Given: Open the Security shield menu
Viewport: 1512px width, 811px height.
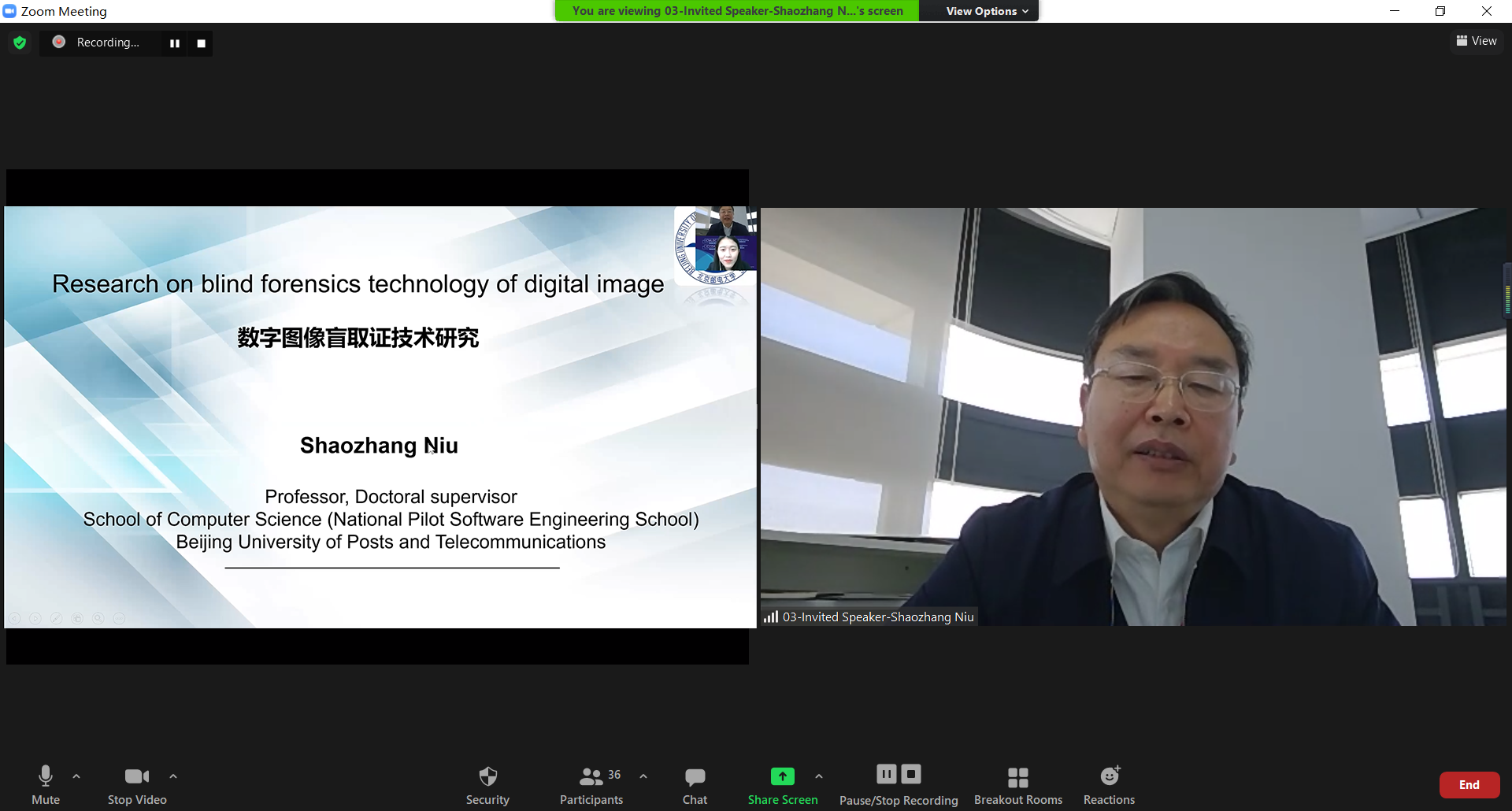Looking at the screenshot, I should [487, 785].
